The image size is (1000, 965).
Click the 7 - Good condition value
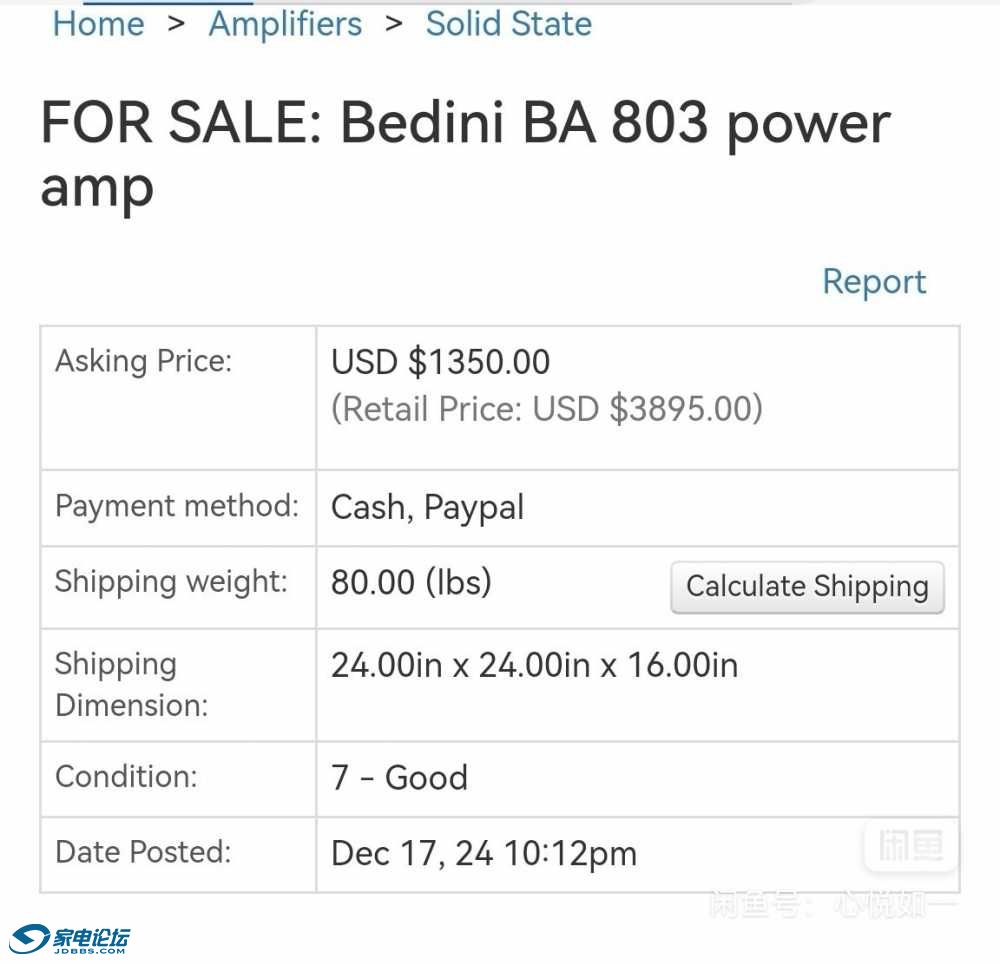coord(399,778)
